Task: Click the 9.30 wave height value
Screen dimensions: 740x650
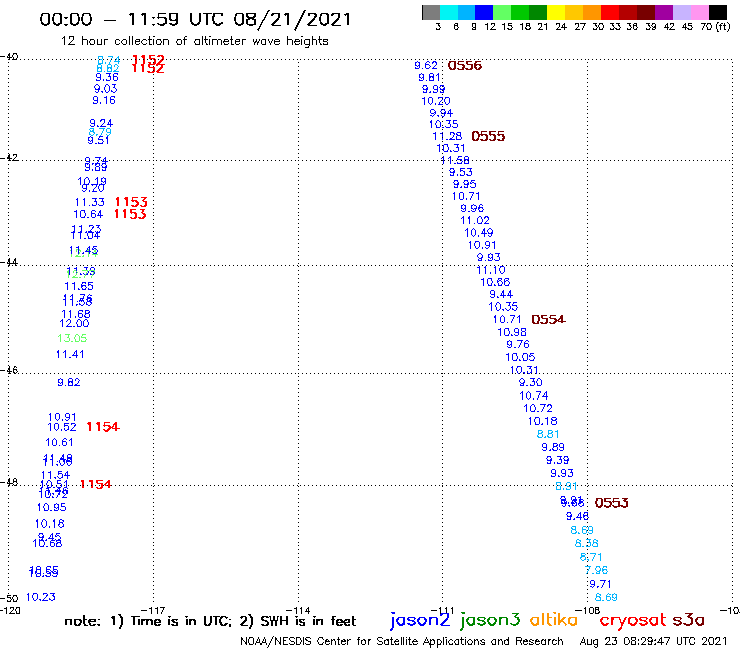Action: [530, 382]
